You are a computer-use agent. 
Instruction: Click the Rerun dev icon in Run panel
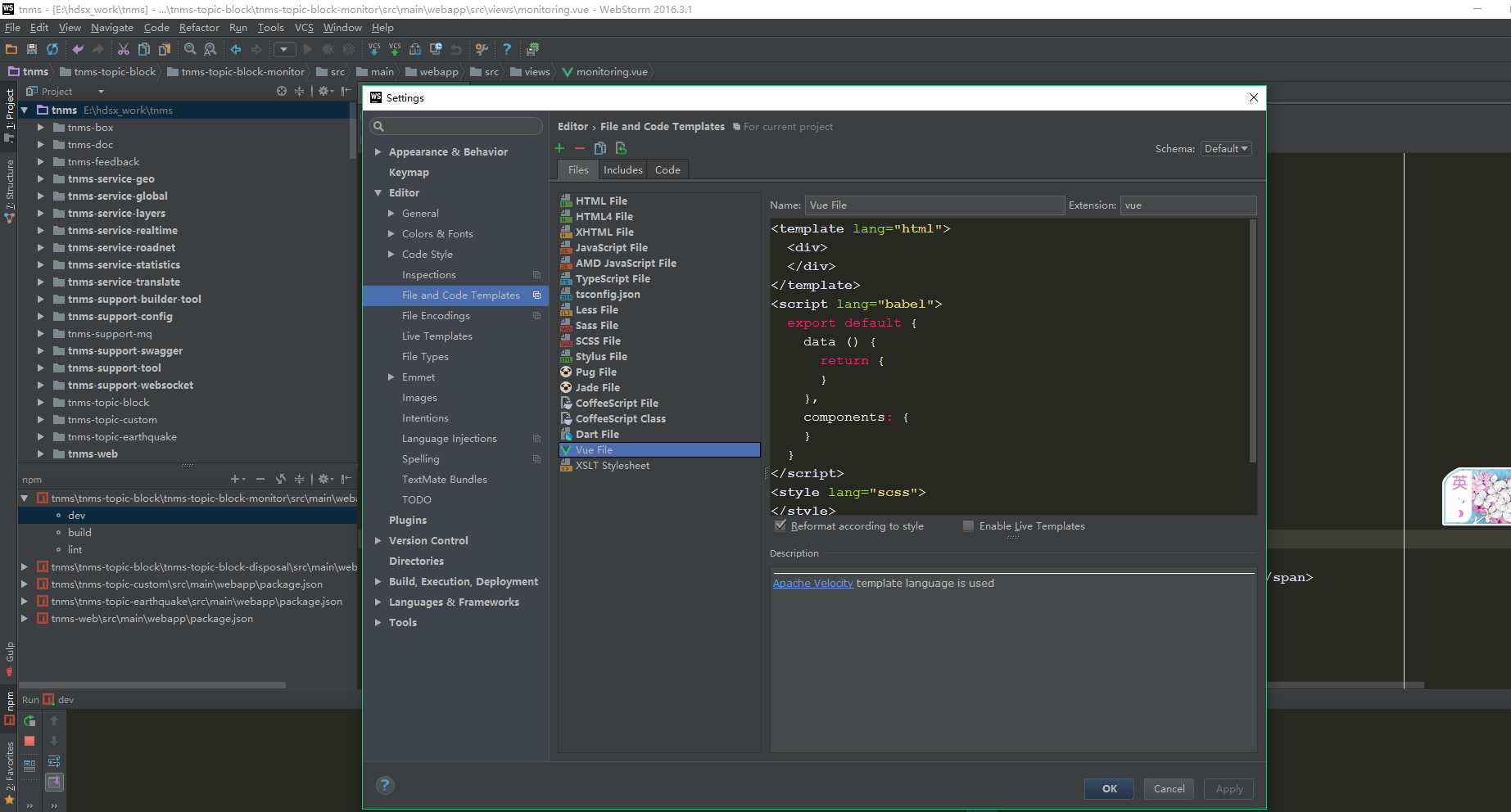(29, 721)
